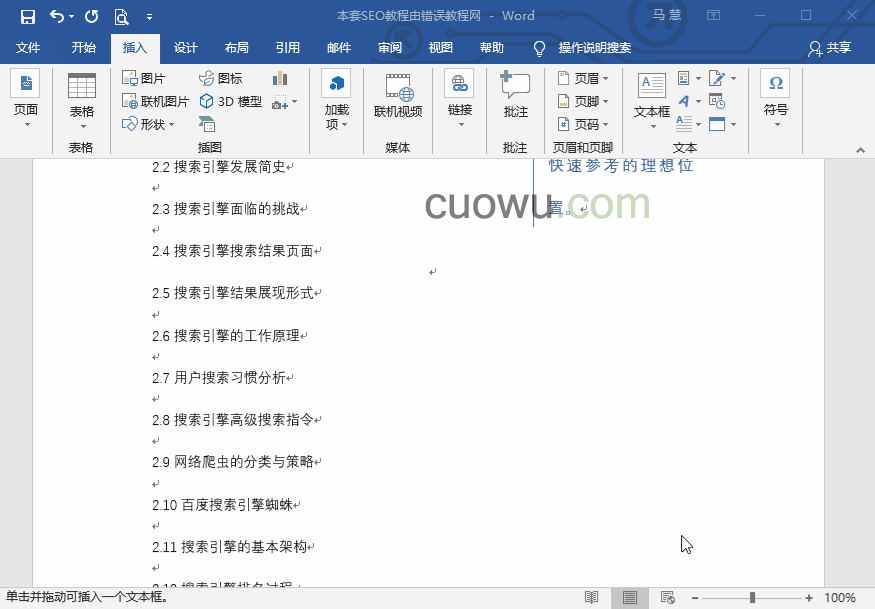Open the 操作说明搜索 search box

pos(595,47)
